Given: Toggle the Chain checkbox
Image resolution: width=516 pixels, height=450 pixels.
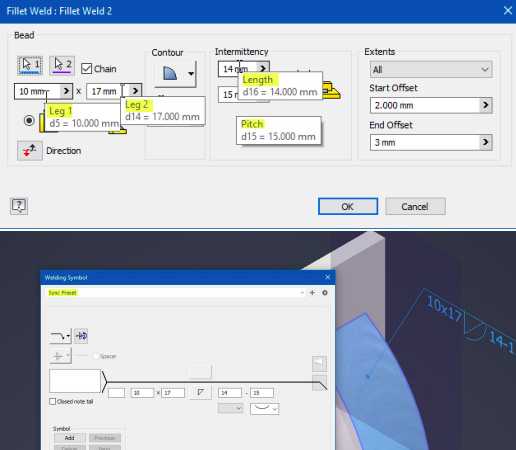Looking at the screenshot, I should tap(87, 69).
